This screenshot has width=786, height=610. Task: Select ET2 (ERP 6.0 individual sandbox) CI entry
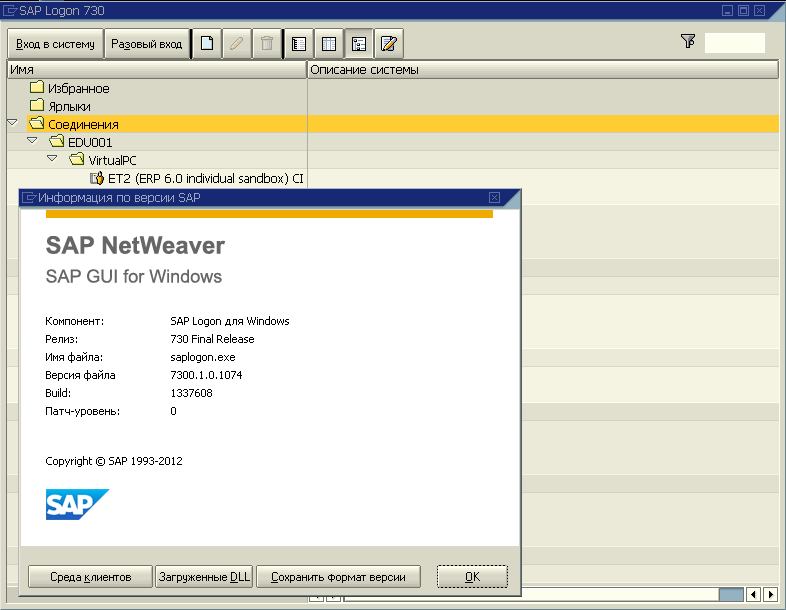click(x=206, y=178)
